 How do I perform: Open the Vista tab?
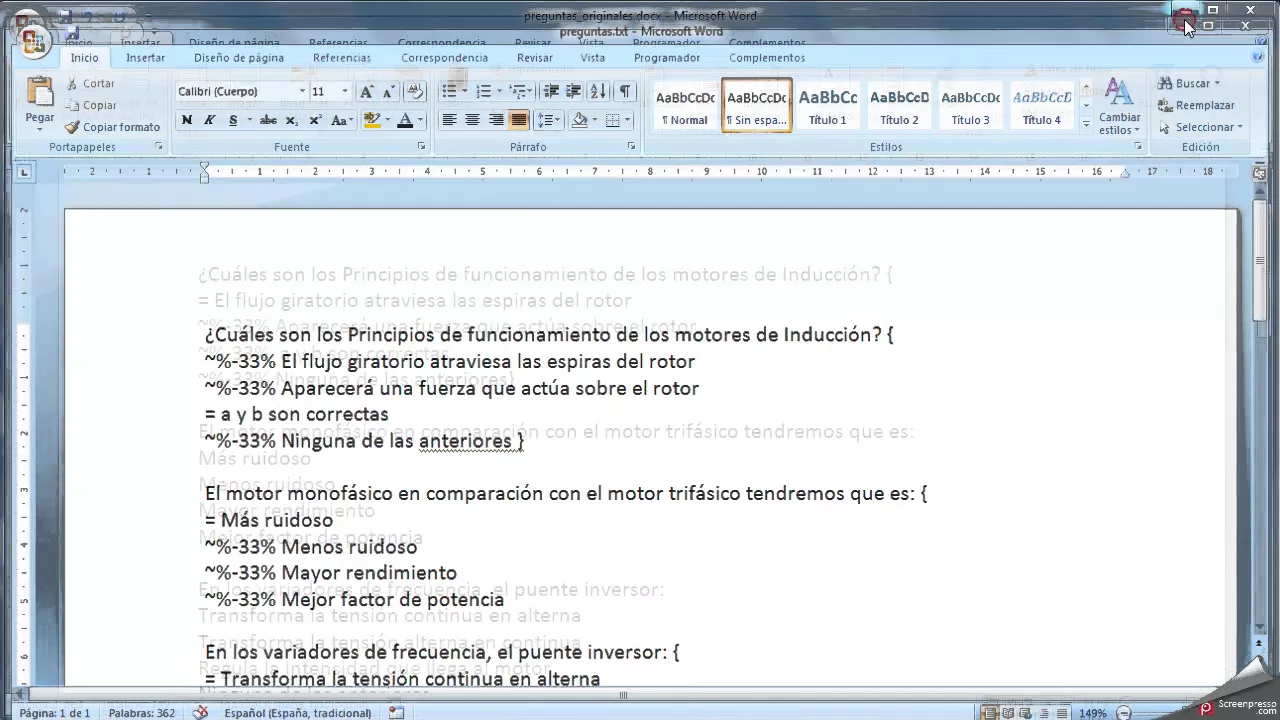click(593, 58)
